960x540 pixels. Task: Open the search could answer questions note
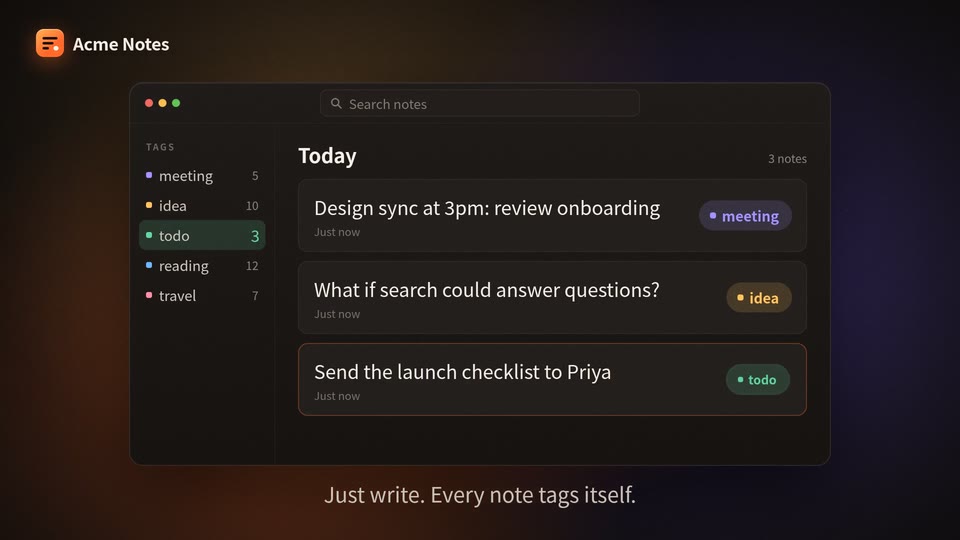point(552,298)
